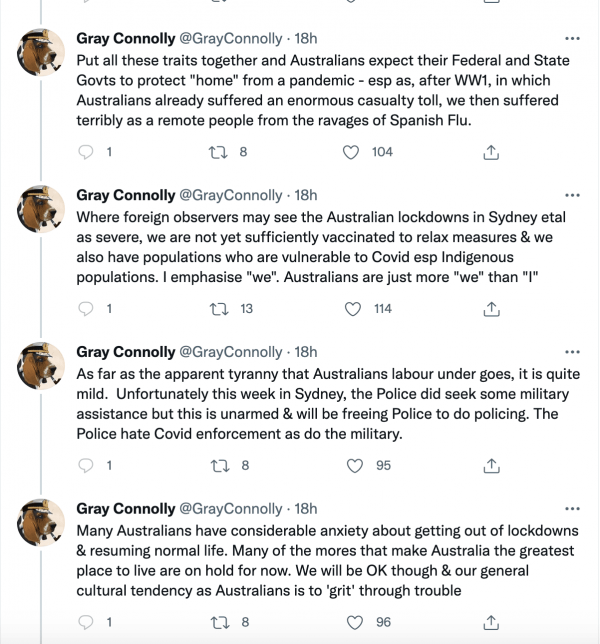This screenshot has width=600, height=644.
Task: Reply to the Spanish Flu tweet
Action: (85, 152)
